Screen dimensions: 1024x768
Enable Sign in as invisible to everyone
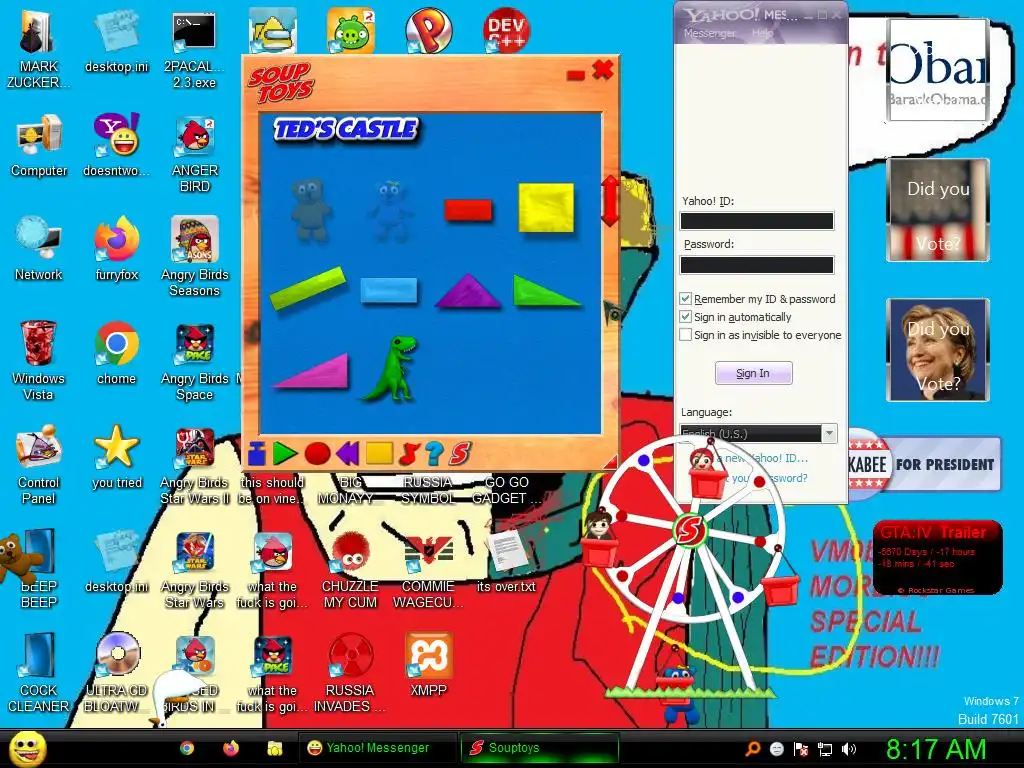(686, 334)
